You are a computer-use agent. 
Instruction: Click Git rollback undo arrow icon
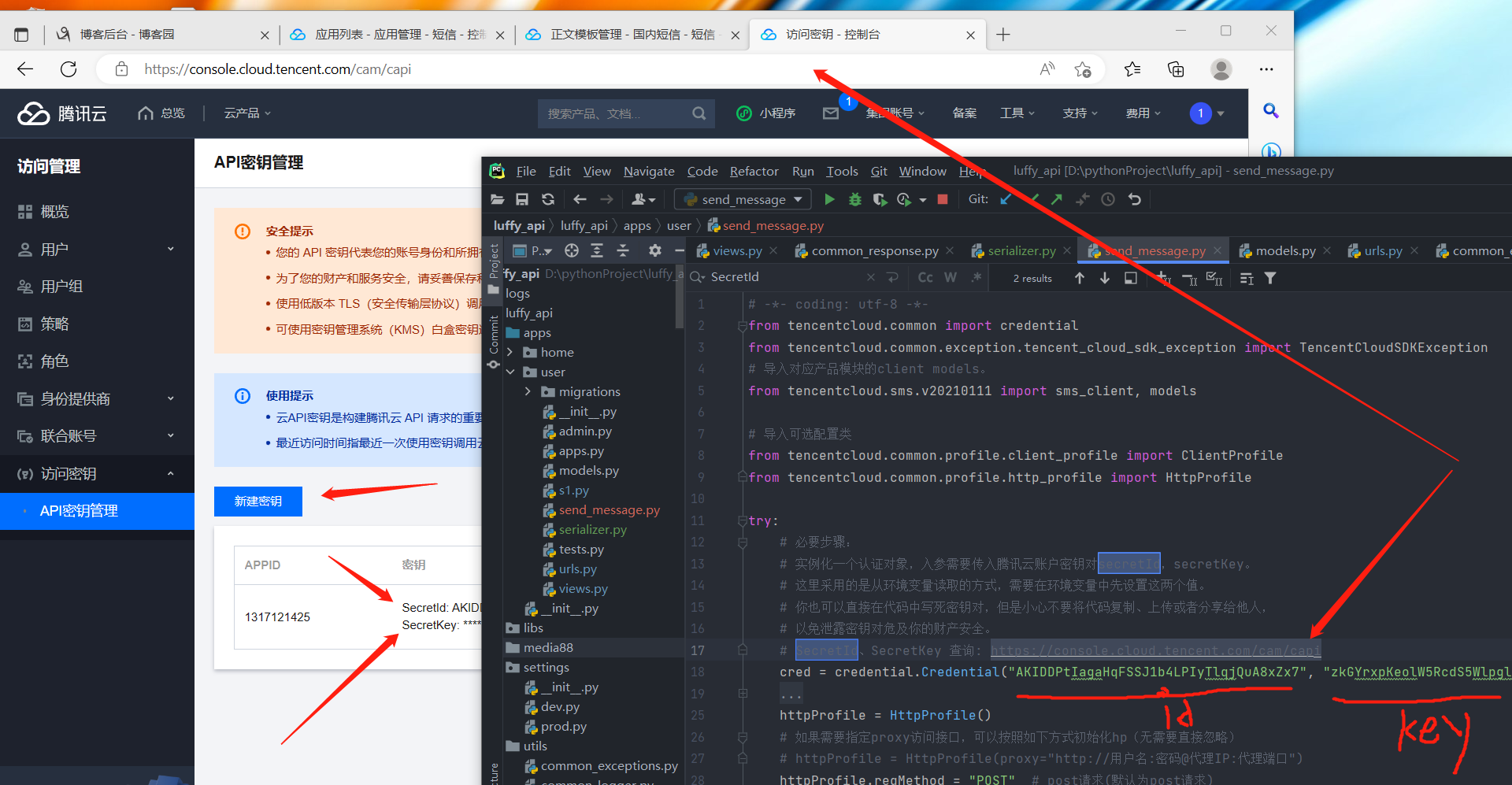(1135, 199)
